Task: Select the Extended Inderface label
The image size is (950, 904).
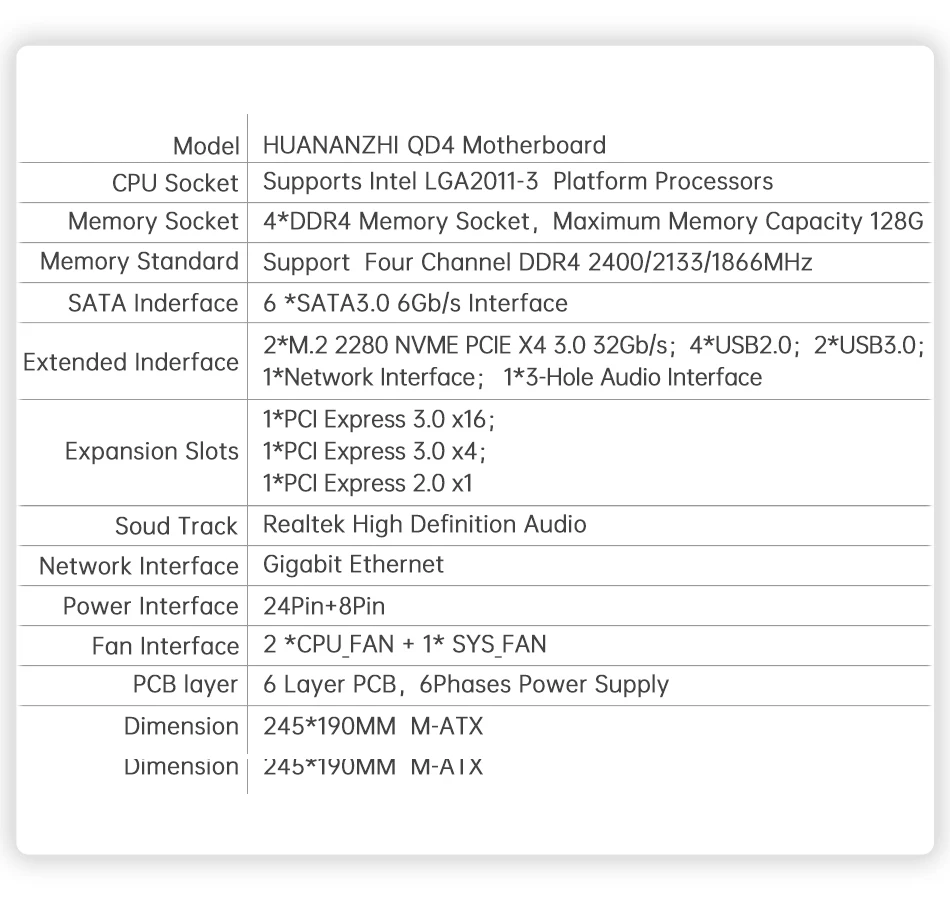Action: [x=131, y=362]
